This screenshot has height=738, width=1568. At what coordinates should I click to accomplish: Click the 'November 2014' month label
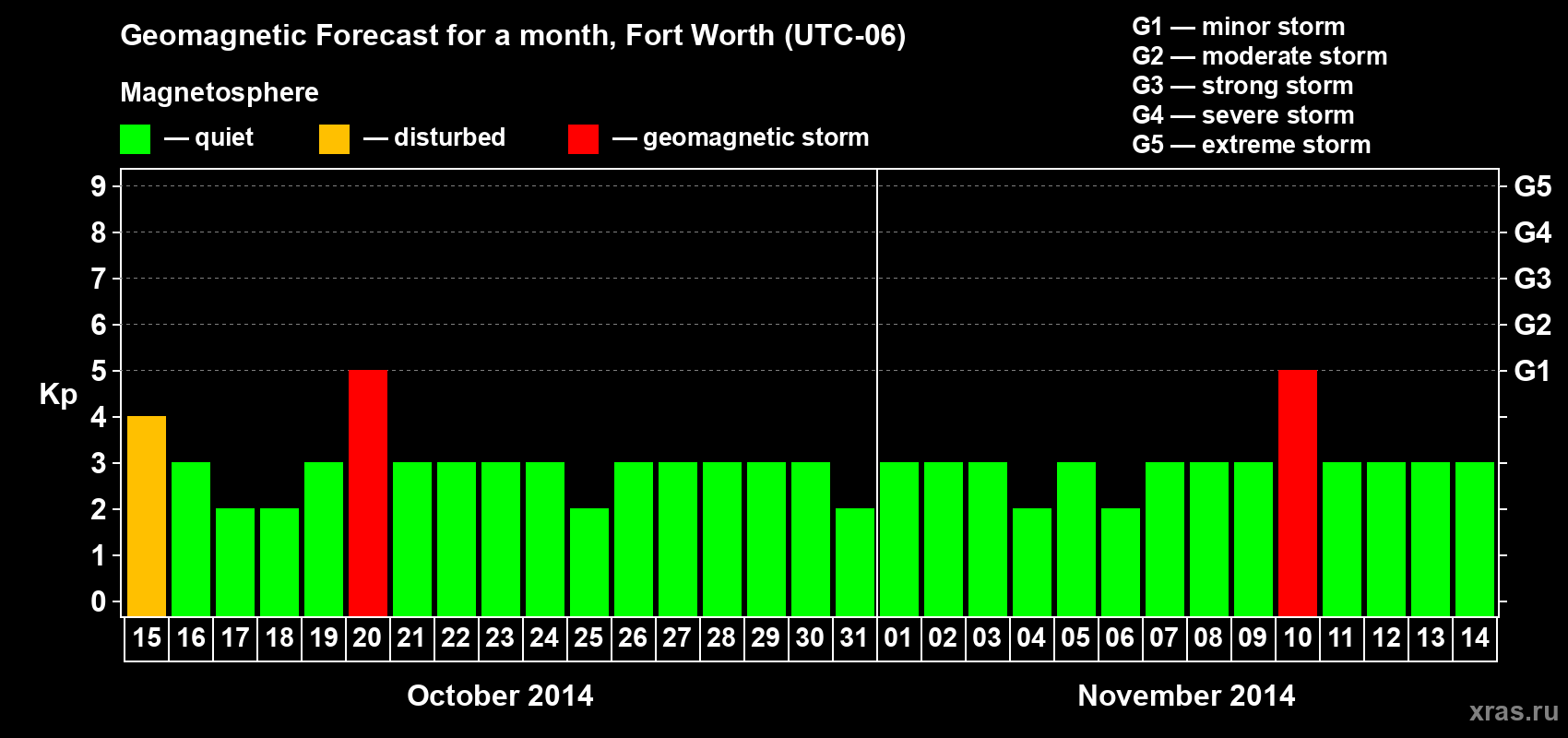point(1187,696)
